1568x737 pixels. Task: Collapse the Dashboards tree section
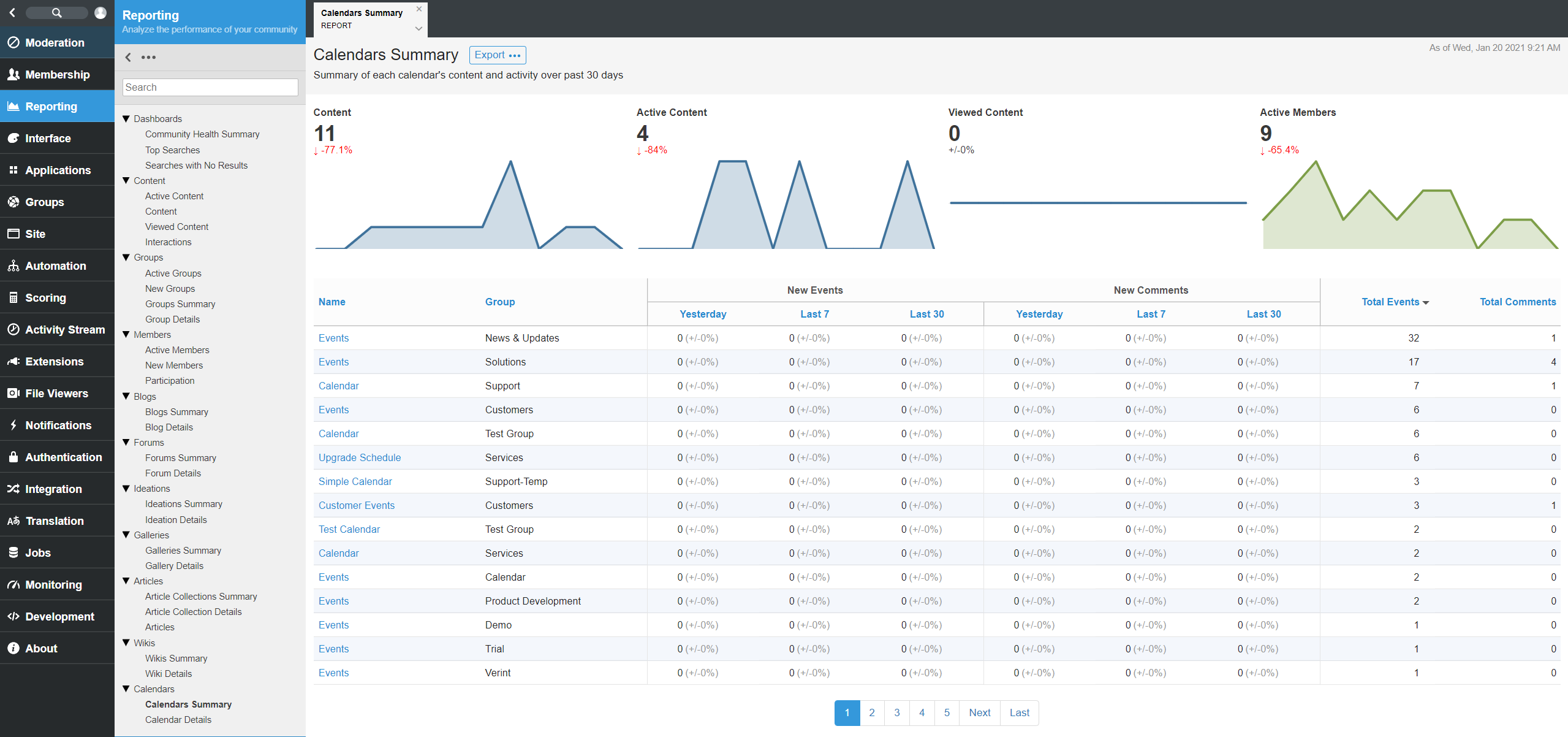tap(126, 118)
